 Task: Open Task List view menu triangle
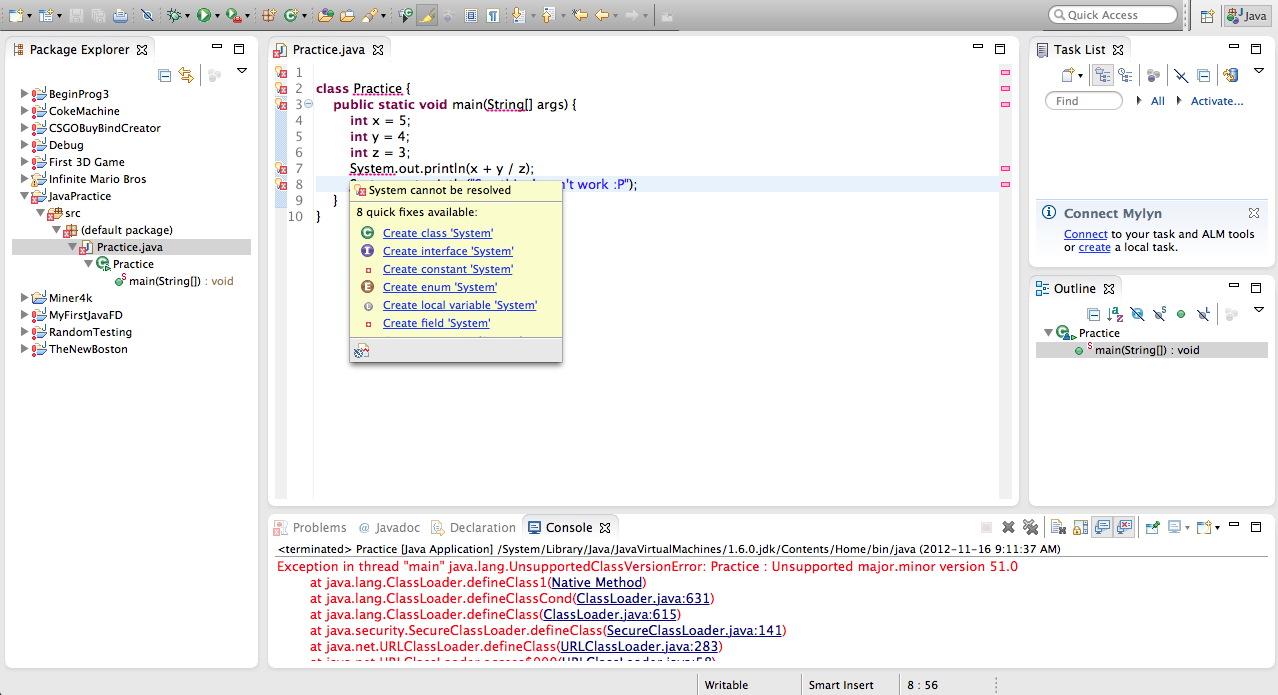pos(1259,71)
